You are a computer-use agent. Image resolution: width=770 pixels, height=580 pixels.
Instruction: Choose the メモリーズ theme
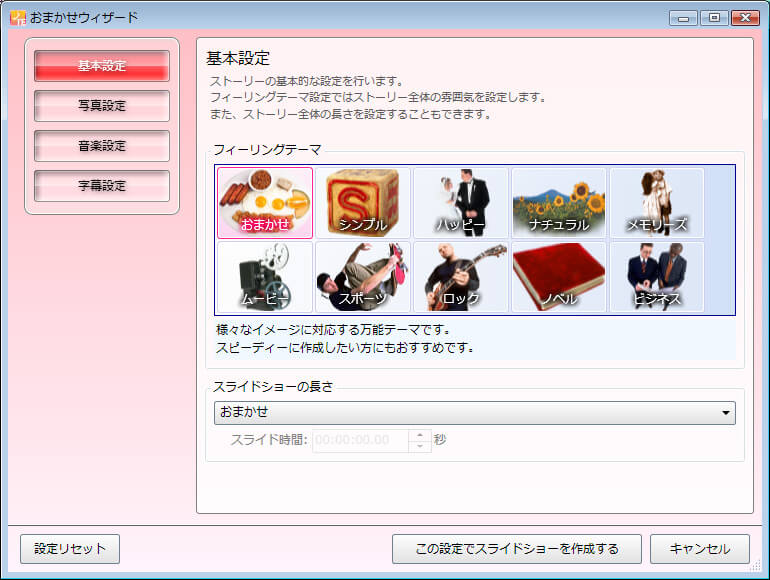point(657,203)
